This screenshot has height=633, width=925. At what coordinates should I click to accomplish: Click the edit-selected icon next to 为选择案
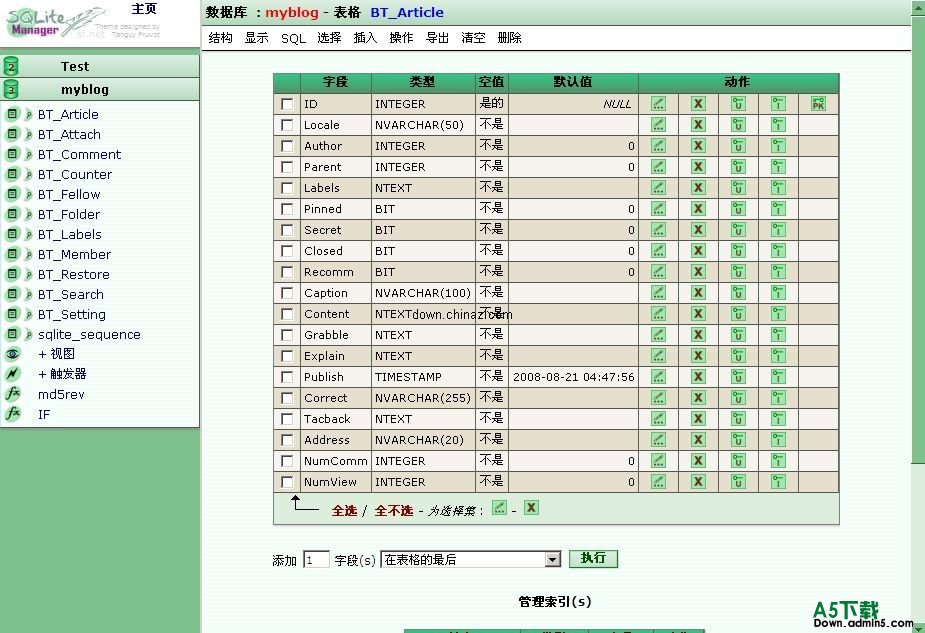pos(499,508)
